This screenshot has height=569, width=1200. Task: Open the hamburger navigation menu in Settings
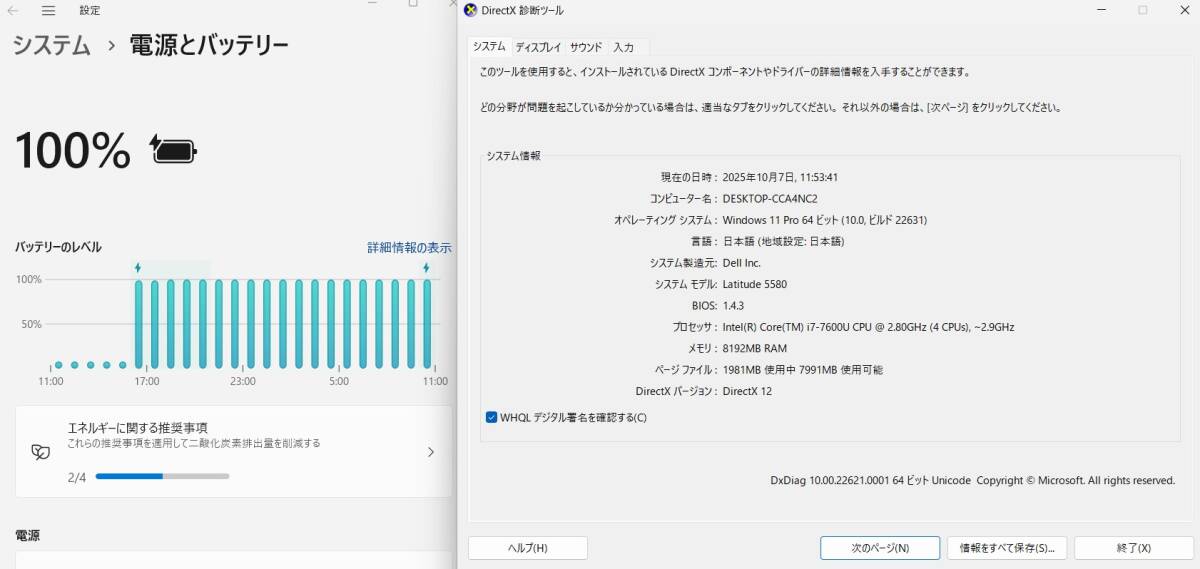pos(48,11)
